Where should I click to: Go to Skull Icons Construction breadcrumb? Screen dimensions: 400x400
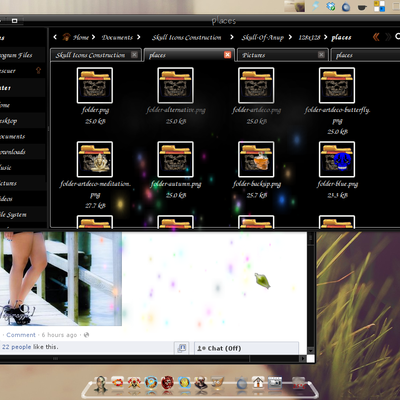(186, 37)
